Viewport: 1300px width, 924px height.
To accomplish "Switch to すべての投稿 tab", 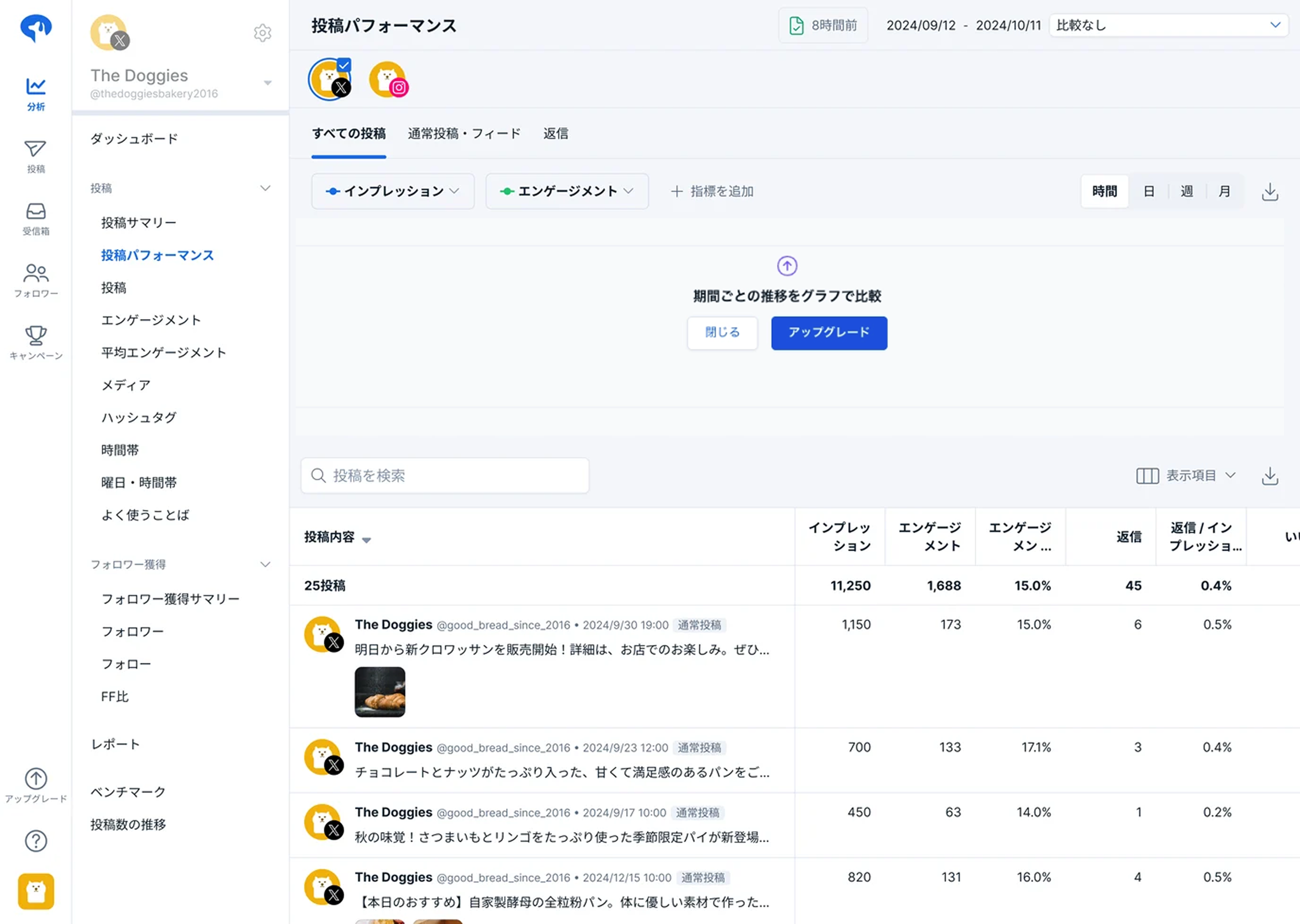I will 349,133.
